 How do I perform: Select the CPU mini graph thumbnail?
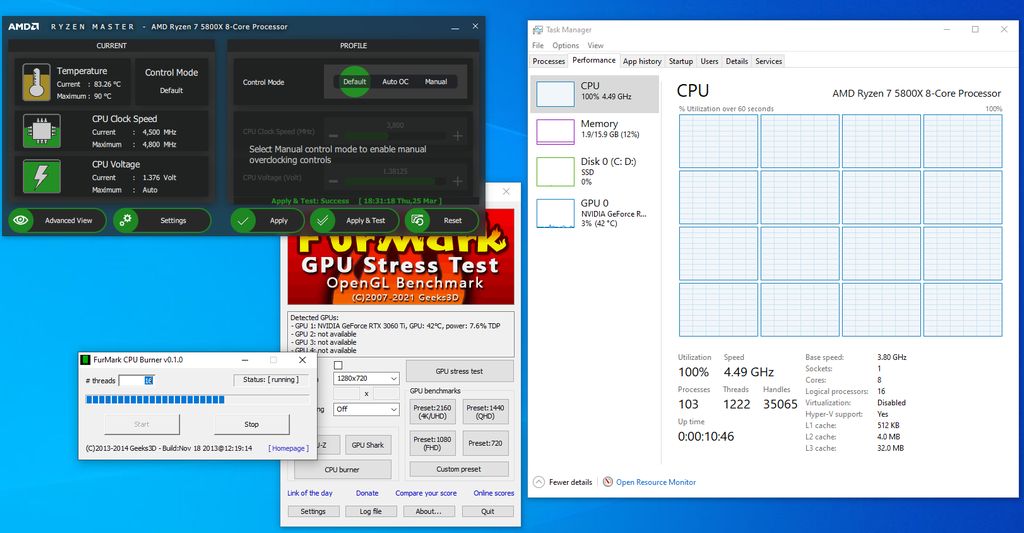click(x=555, y=93)
